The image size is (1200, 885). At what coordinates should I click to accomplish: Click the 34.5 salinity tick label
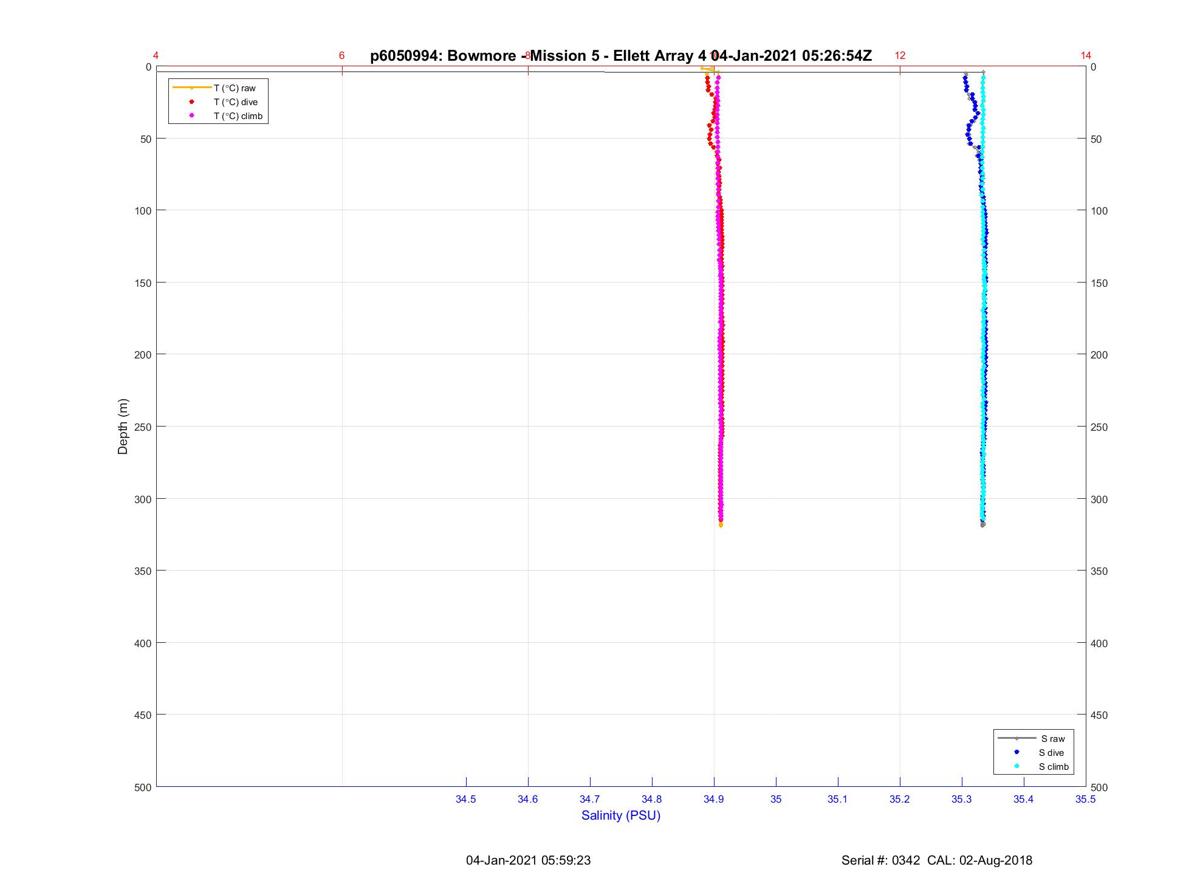pyautogui.click(x=466, y=799)
